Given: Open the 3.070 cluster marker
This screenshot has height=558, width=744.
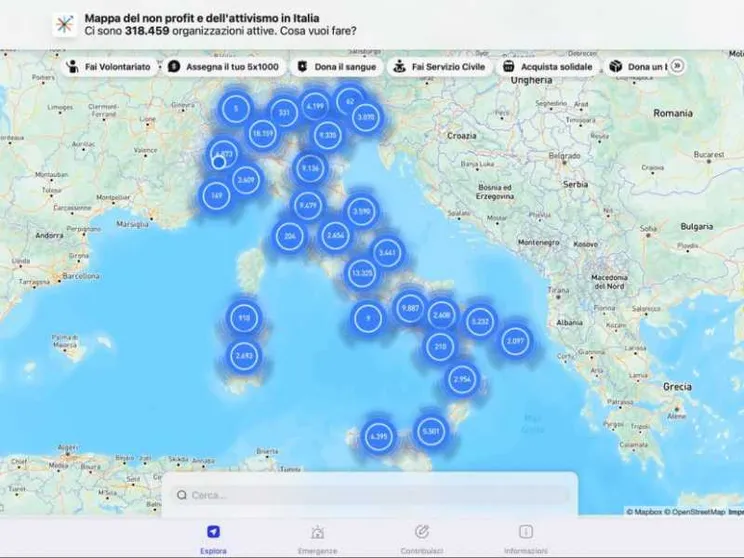Looking at the screenshot, I should [x=366, y=117].
